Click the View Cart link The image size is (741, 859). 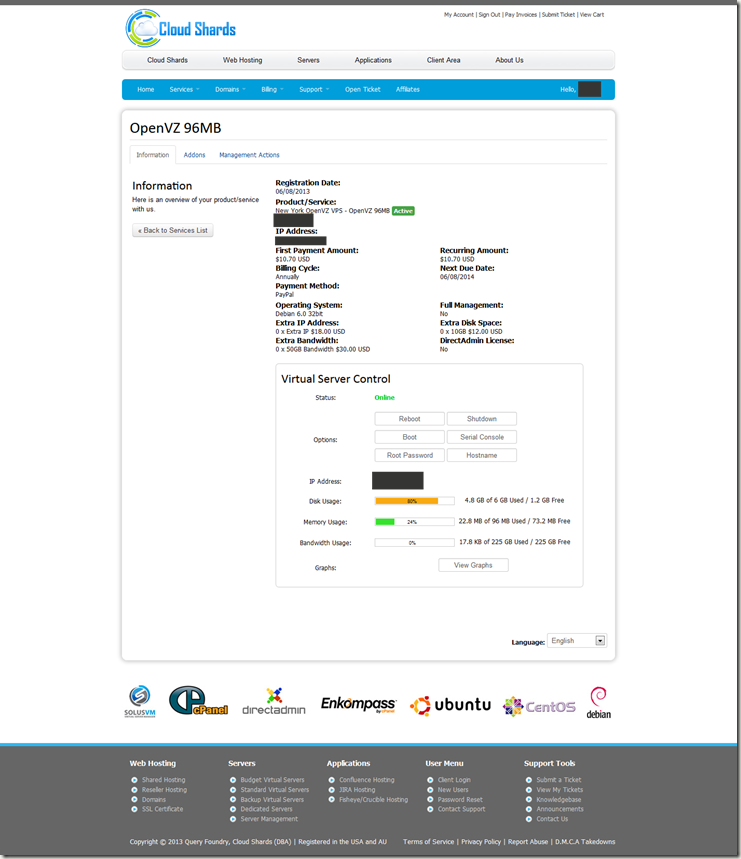[x=592, y=15]
